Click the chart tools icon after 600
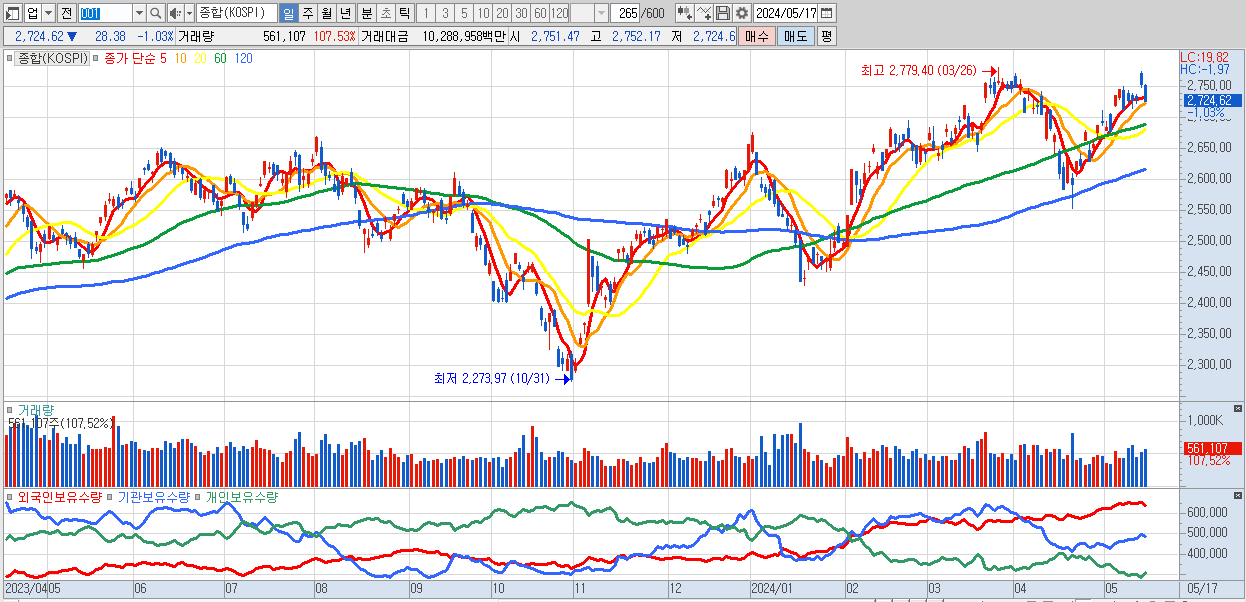The width and height of the screenshot is (1246, 602). point(684,13)
